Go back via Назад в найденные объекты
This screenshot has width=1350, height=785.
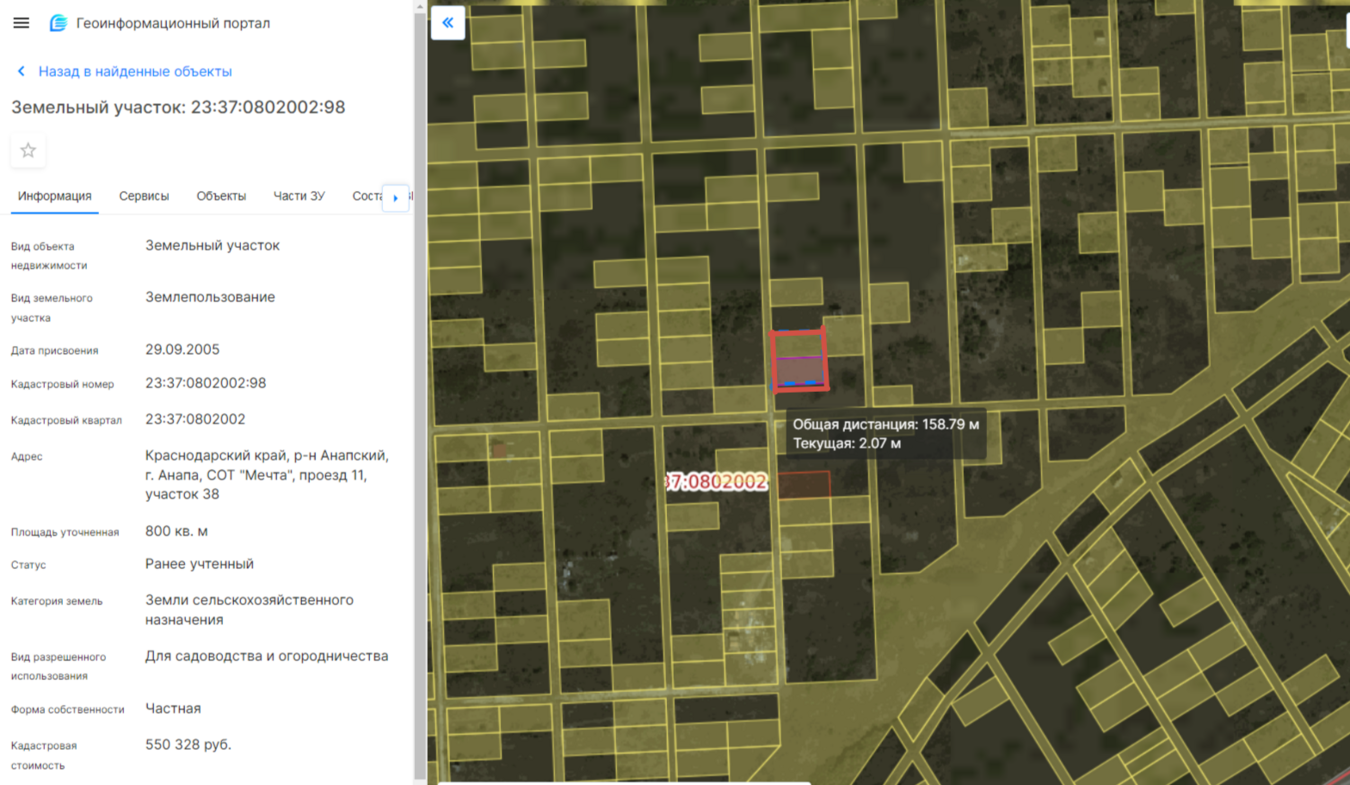135,72
